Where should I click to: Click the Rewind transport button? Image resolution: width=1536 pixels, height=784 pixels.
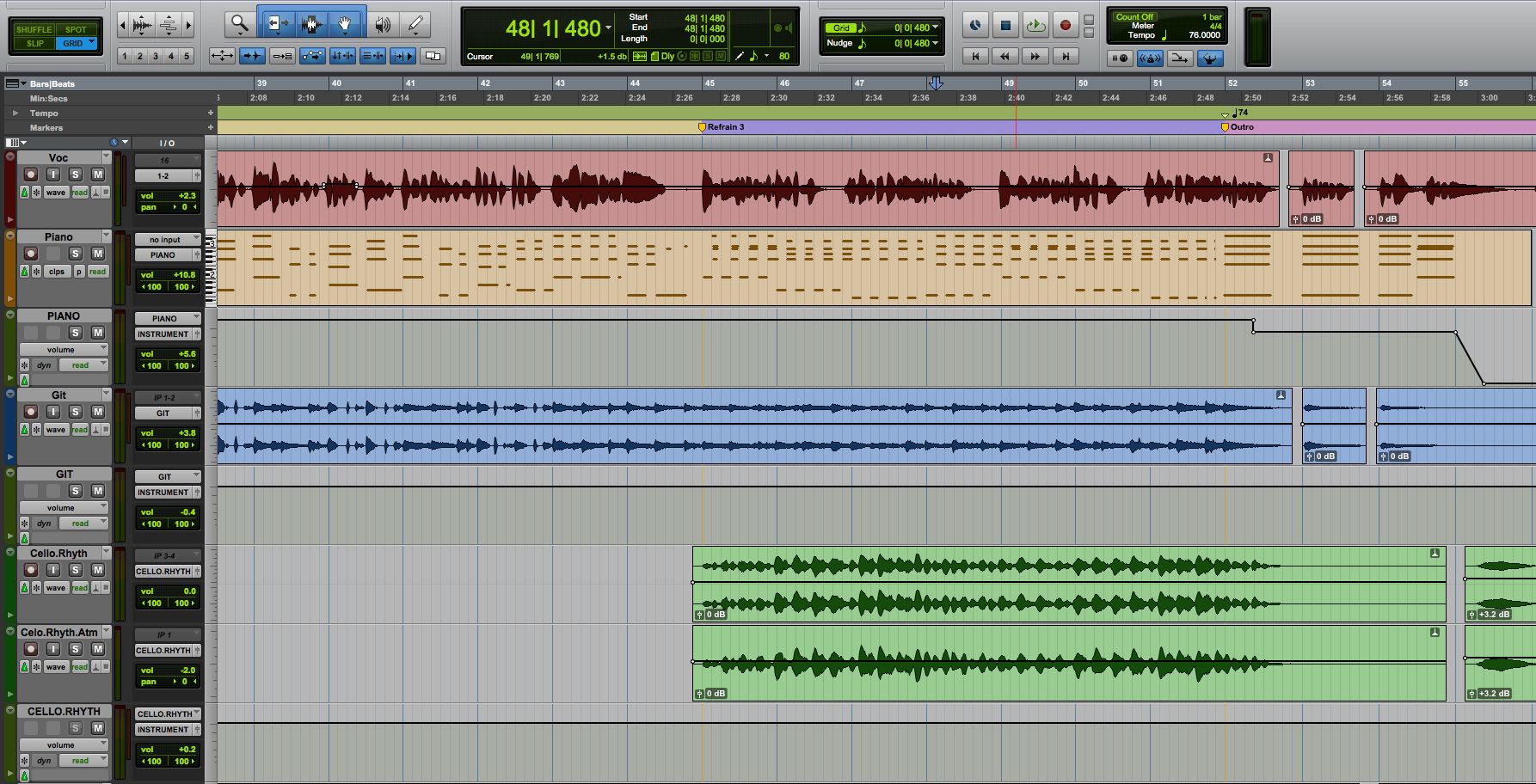(x=1005, y=56)
